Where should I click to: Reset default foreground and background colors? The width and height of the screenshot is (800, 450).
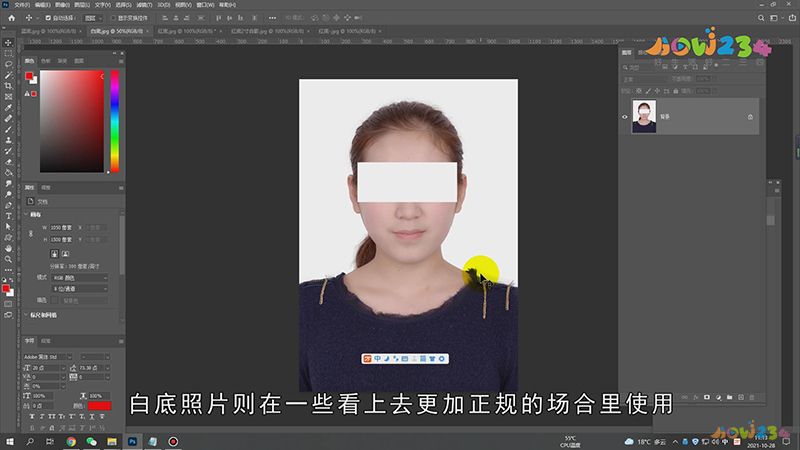pos(4,281)
